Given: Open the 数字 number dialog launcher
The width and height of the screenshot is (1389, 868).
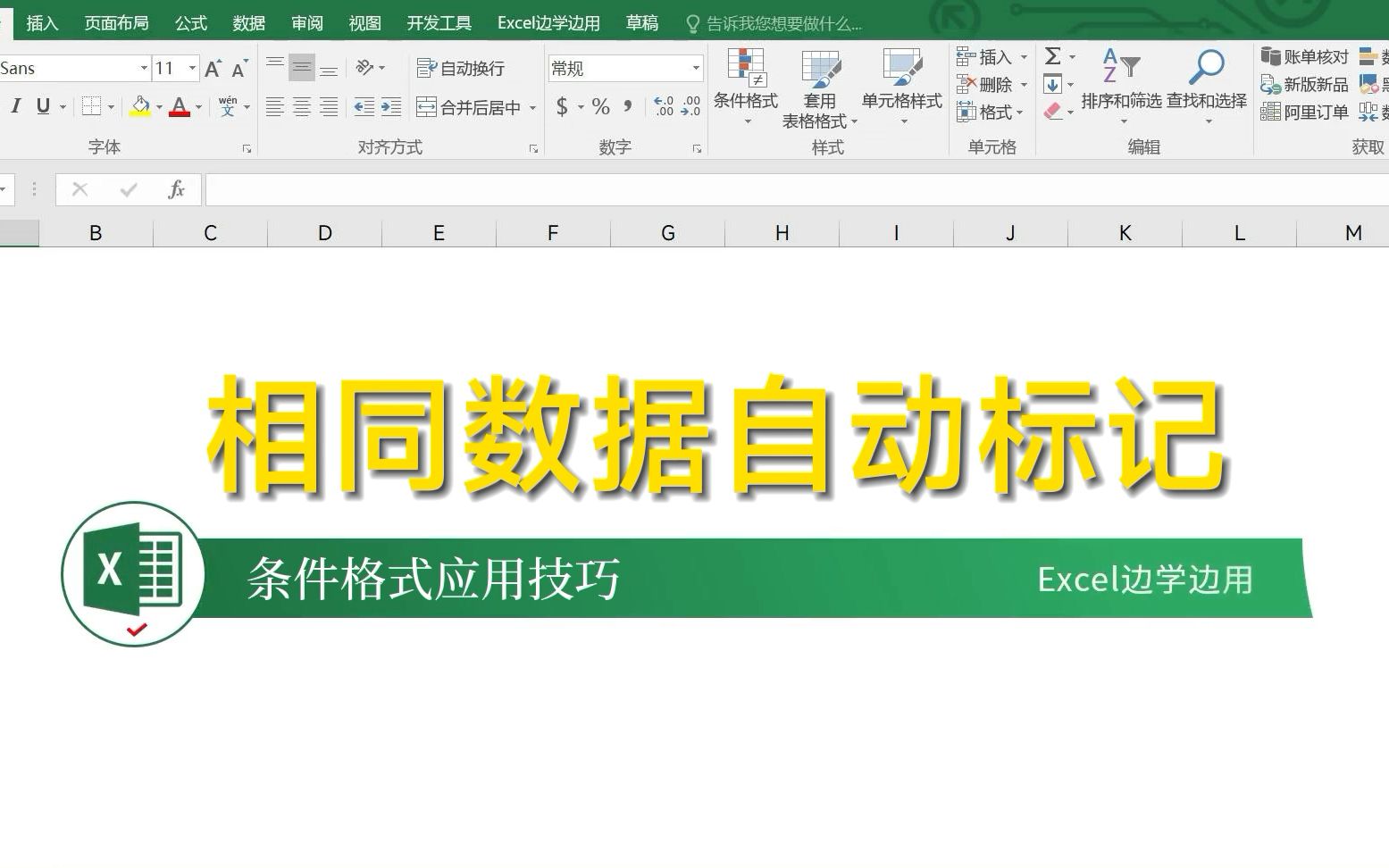Looking at the screenshot, I should tap(697, 149).
